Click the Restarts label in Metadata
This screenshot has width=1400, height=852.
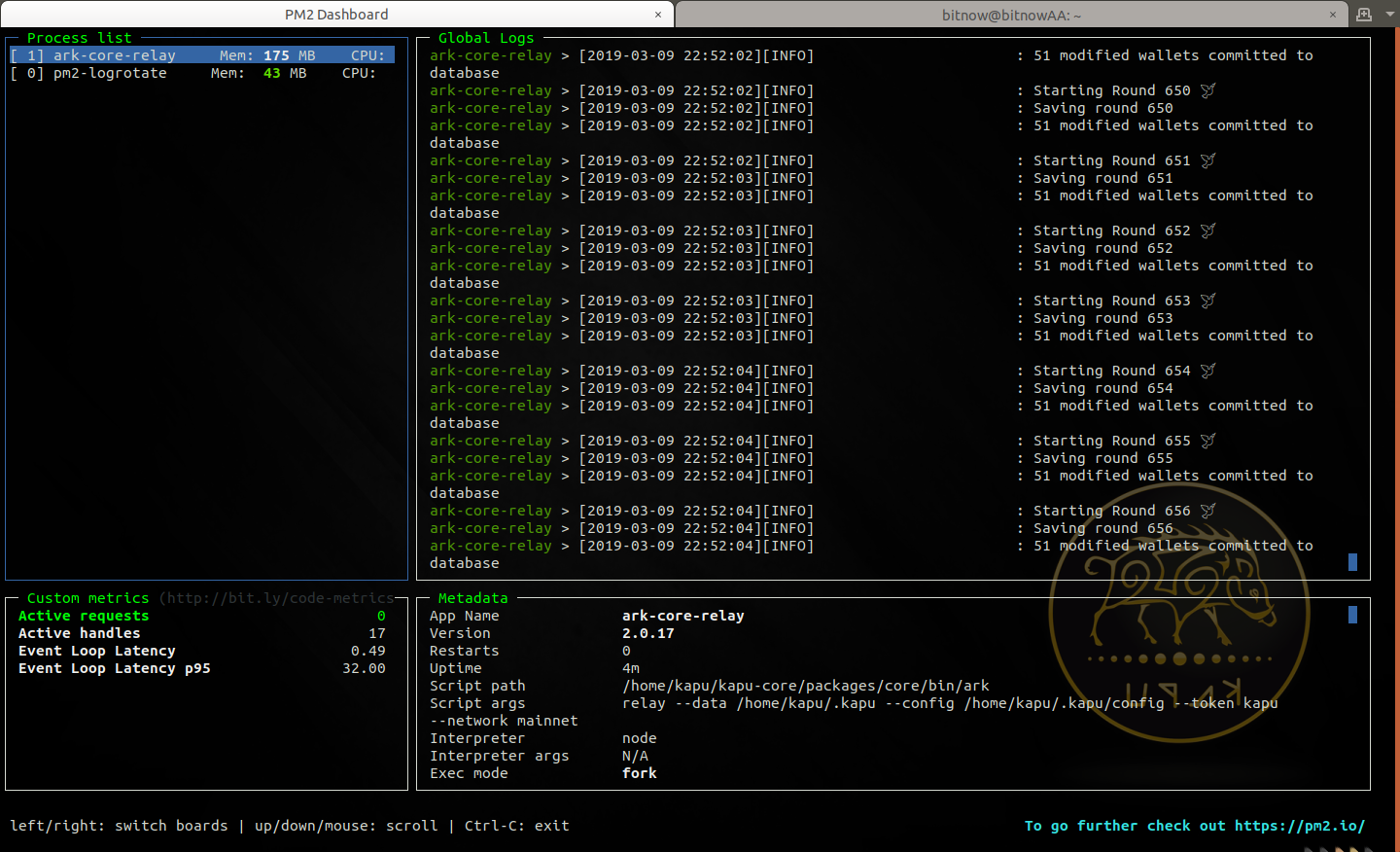tap(465, 651)
